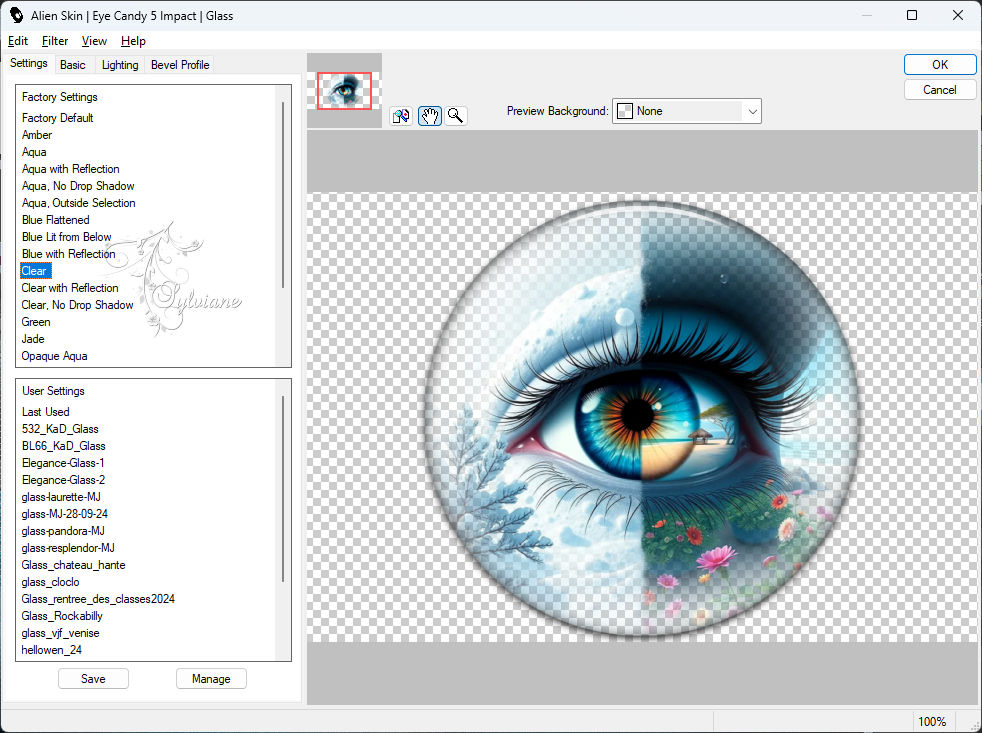Image resolution: width=982 pixels, height=733 pixels.
Task: Select Aqua, No Drop Shadow preset
Action: pyautogui.click(x=78, y=185)
